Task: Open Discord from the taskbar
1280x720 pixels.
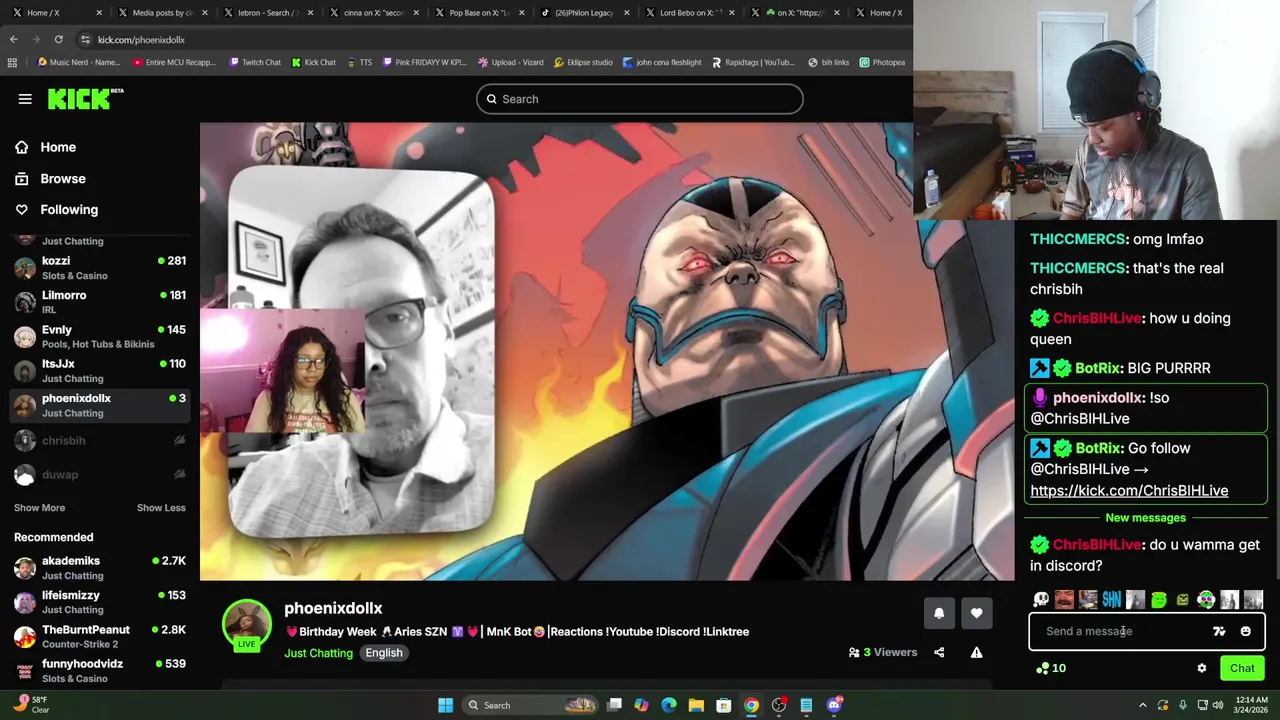Action: (x=834, y=705)
